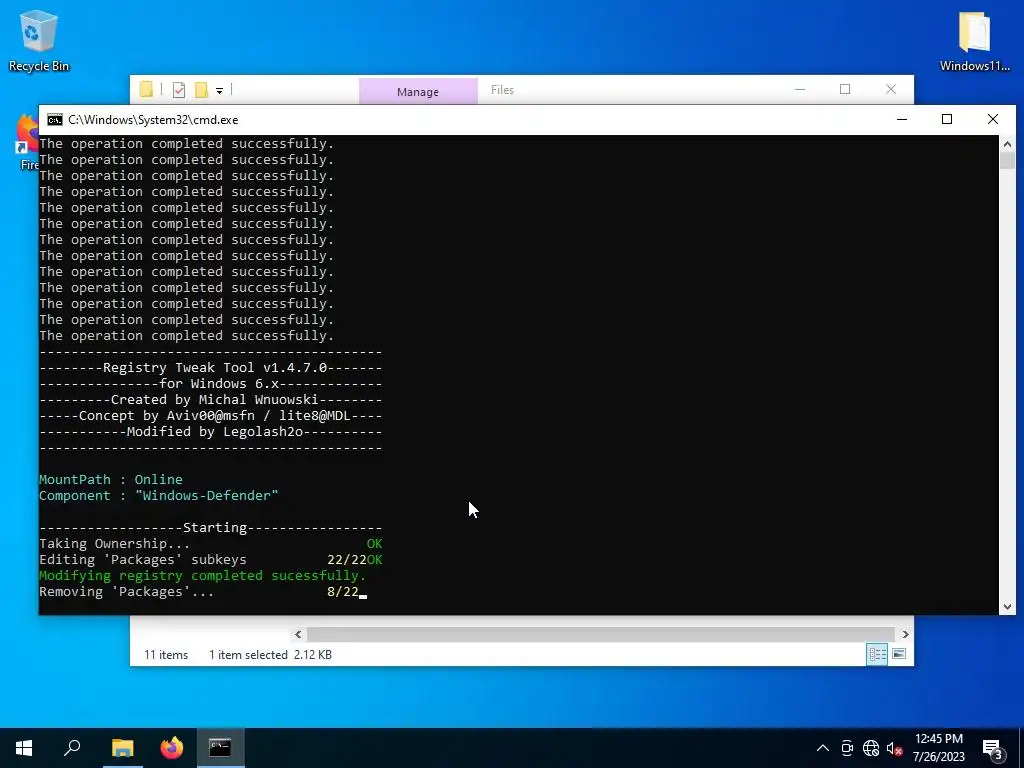Image resolution: width=1024 pixels, height=768 pixels.
Task: Click the 'Modifying registry completed sucessfully.' line
Action: [x=202, y=575]
